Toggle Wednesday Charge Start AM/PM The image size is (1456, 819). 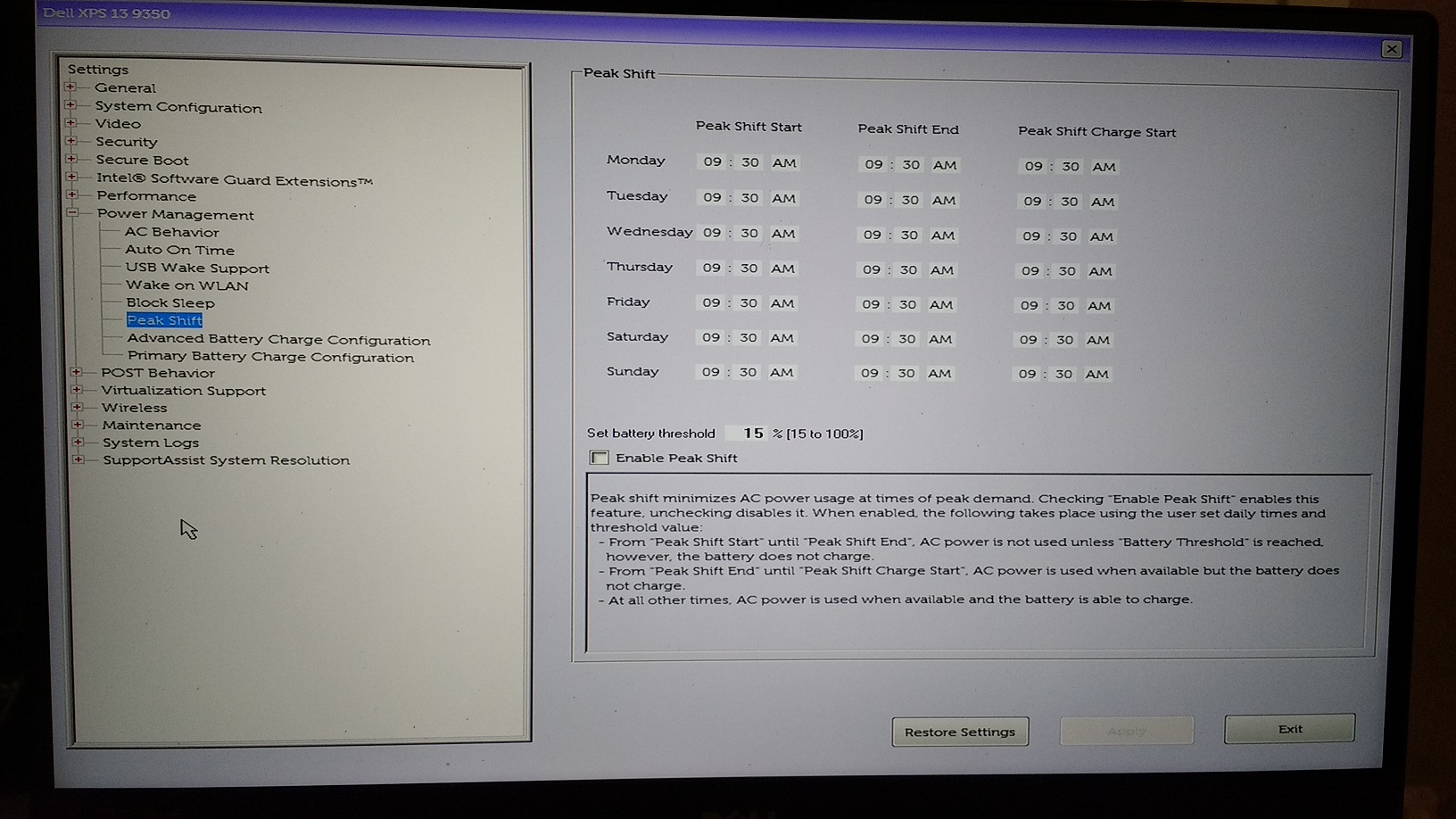coord(1102,236)
